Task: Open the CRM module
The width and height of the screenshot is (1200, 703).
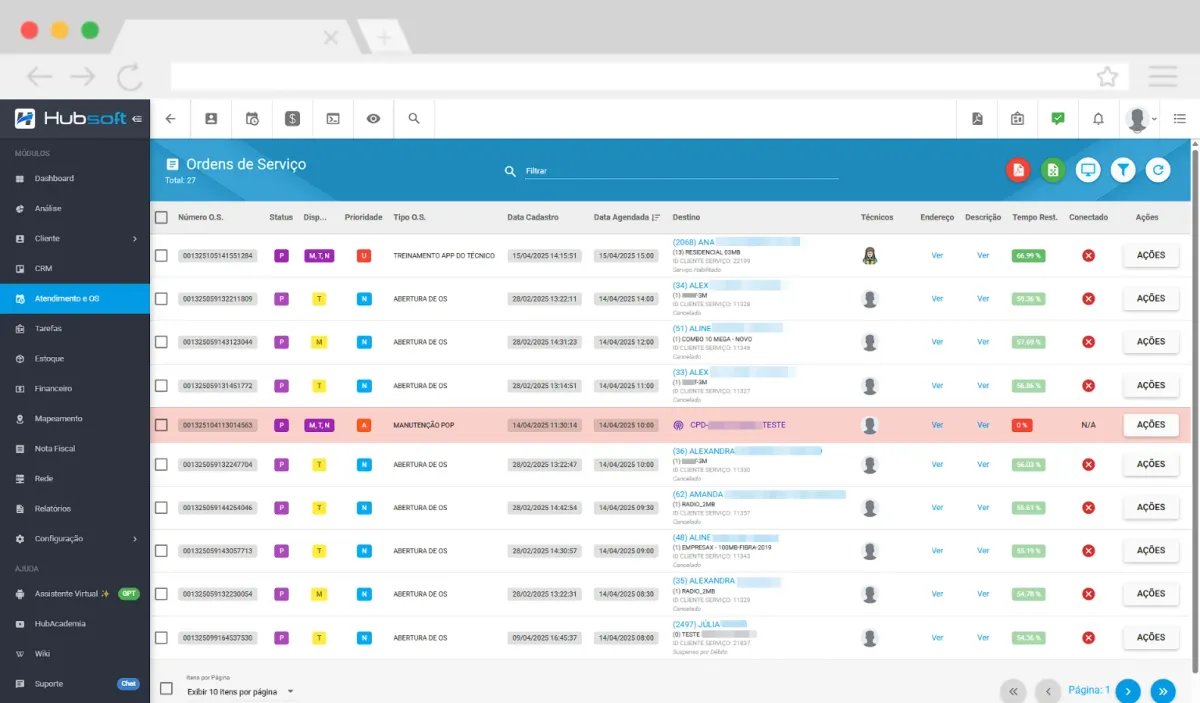Action: tap(75, 268)
